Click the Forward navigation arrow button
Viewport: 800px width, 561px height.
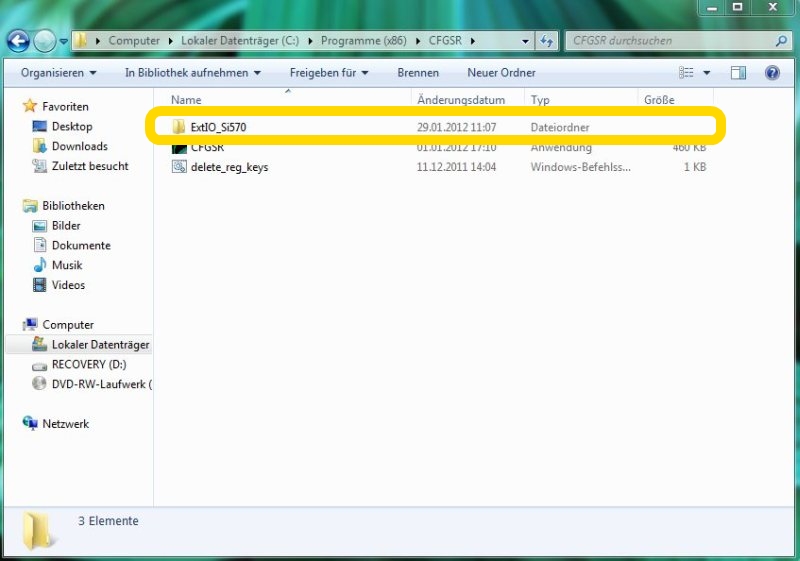pos(45,41)
